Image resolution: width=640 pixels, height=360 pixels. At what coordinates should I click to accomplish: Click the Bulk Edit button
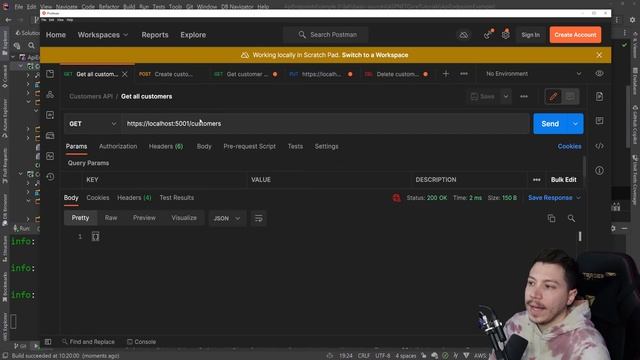pyautogui.click(x=563, y=180)
